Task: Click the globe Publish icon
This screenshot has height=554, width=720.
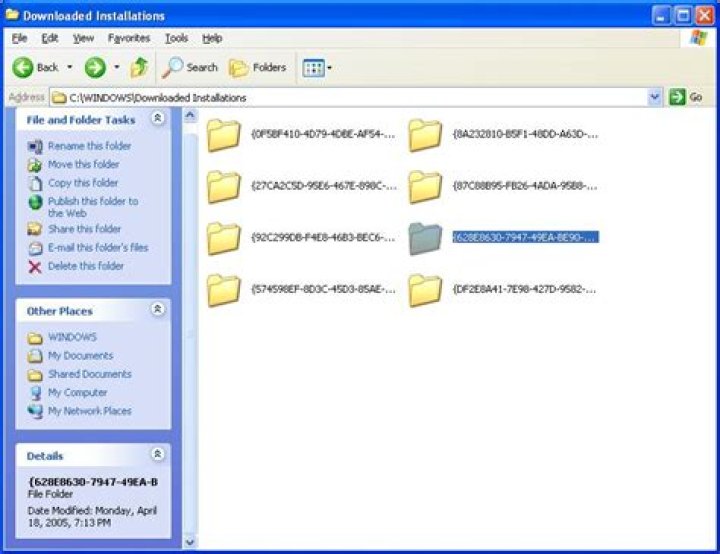Action: tap(35, 202)
